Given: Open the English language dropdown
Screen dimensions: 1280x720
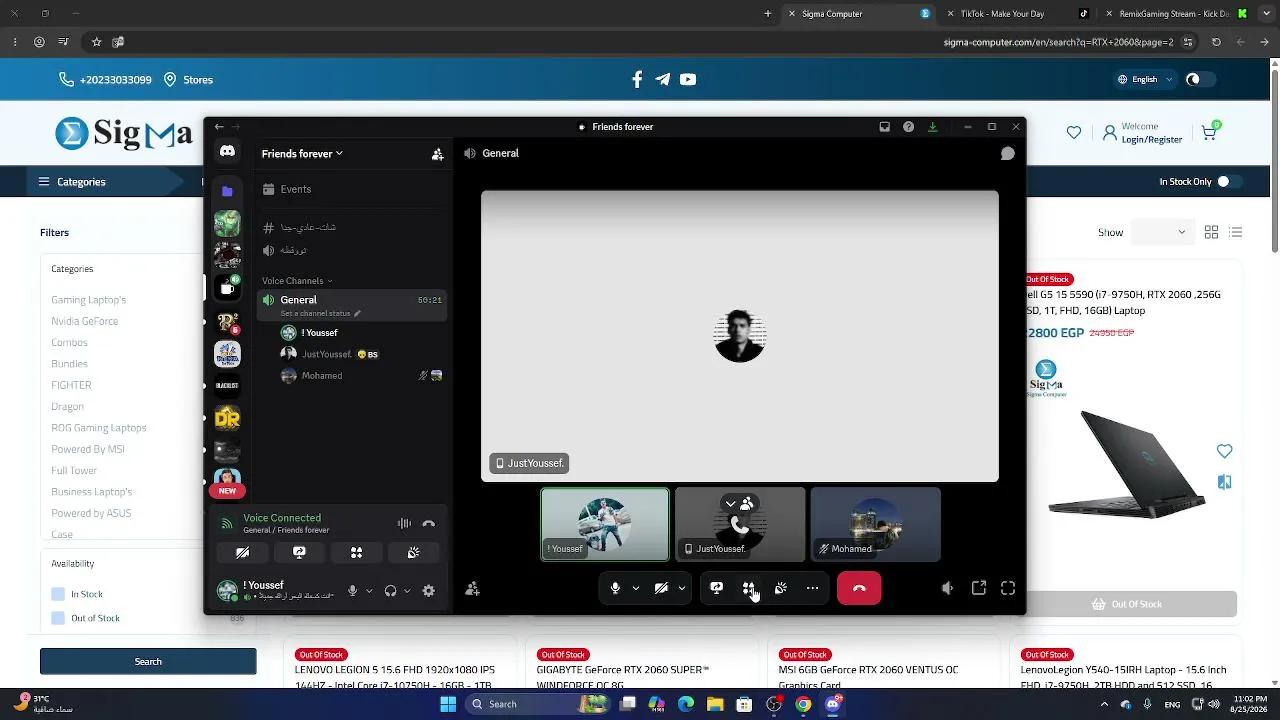Looking at the screenshot, I should click(1144, 79).
